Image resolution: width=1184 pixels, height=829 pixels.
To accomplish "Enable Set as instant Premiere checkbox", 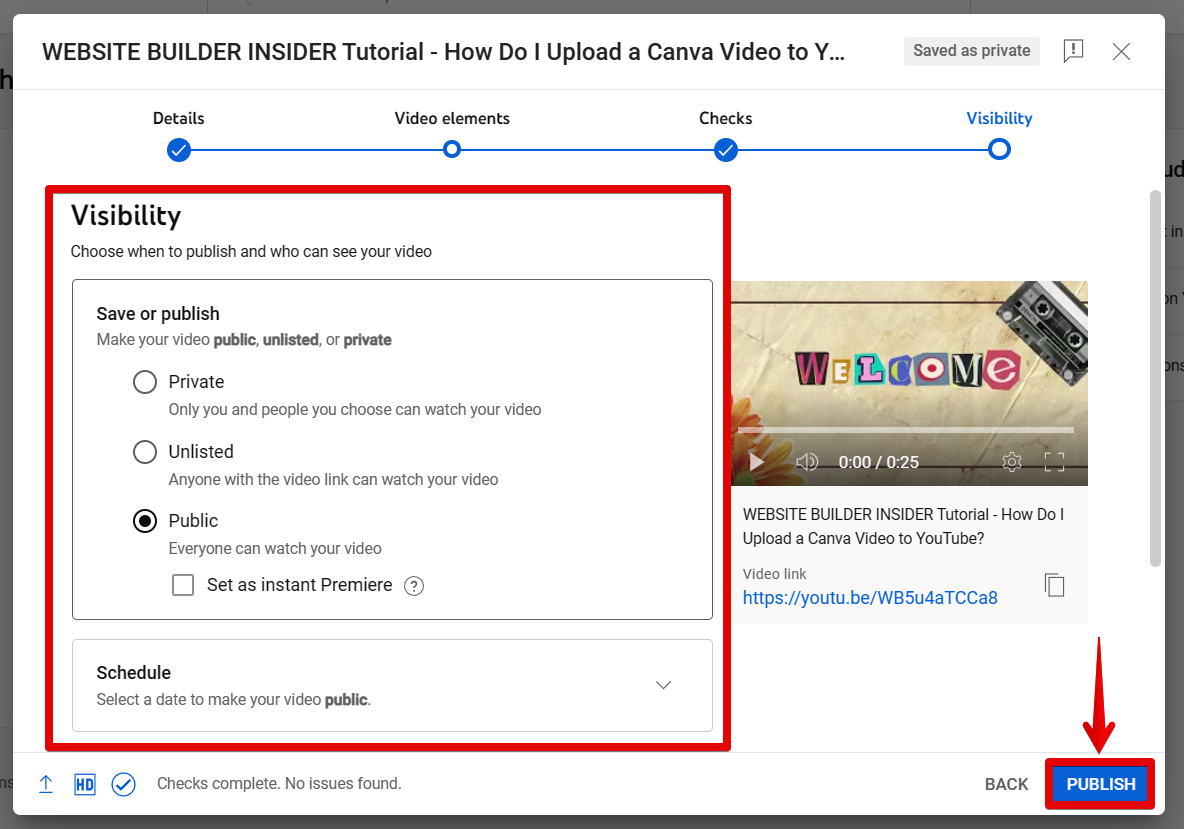I will (183, 585).
